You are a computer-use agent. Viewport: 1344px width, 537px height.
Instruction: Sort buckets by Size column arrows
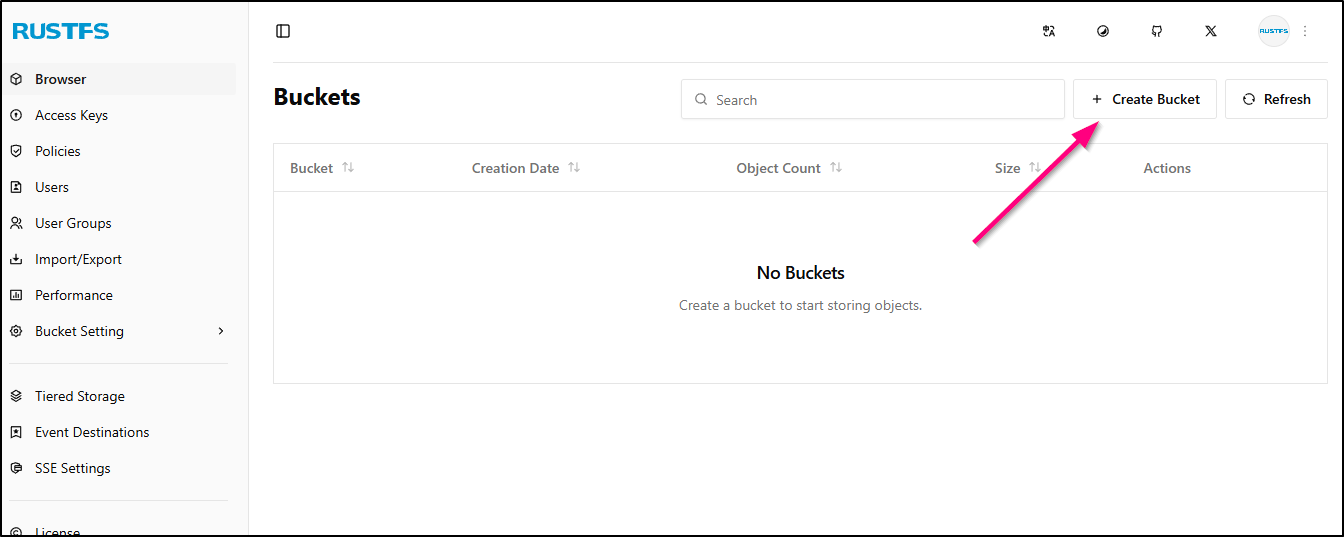coord(1035,168)
